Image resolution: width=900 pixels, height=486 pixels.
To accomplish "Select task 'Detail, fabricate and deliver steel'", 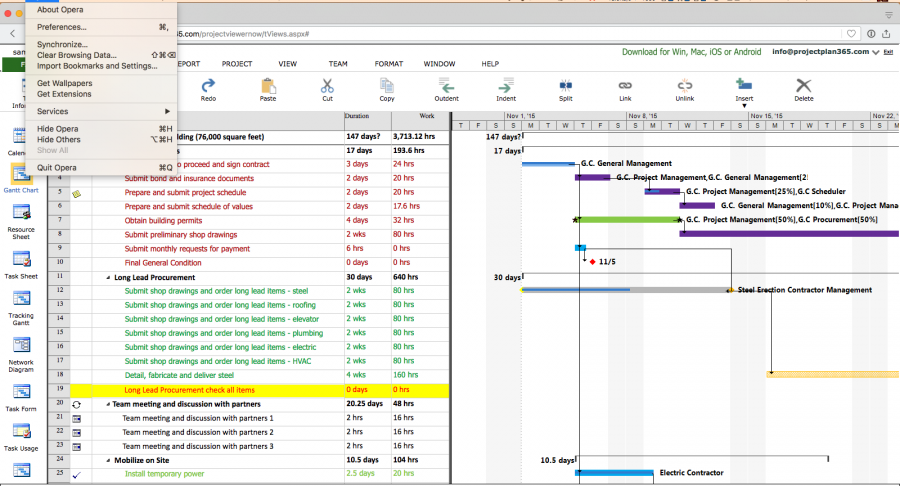I will tap(179, 375).
